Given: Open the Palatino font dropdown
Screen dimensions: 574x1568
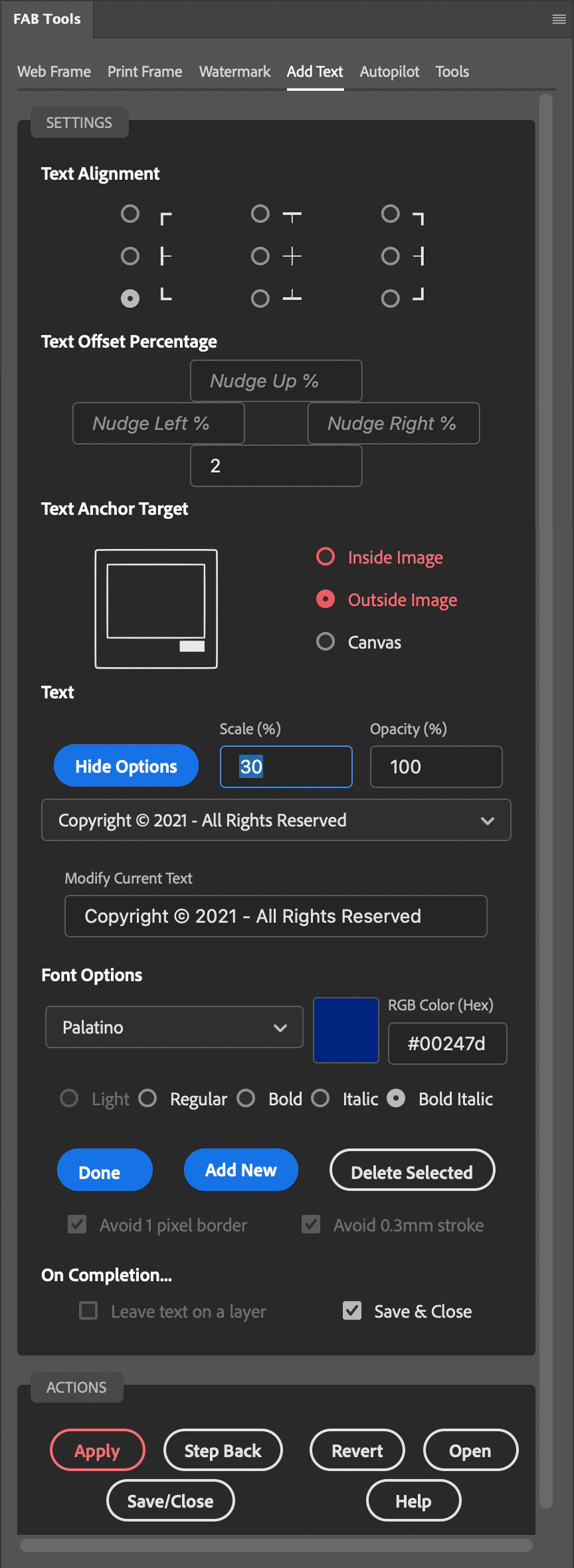Looking at the screenshot, I should point(174,1028).
